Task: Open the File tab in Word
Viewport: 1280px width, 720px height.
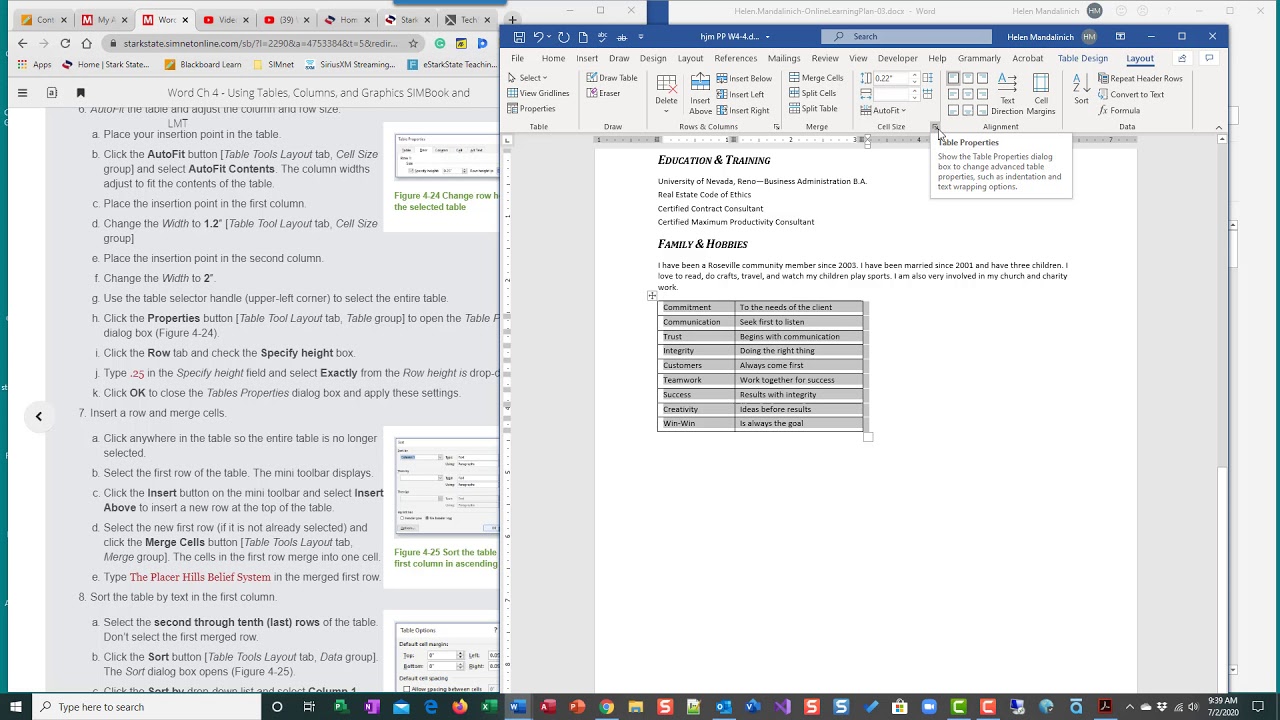Action: point(517,58)
